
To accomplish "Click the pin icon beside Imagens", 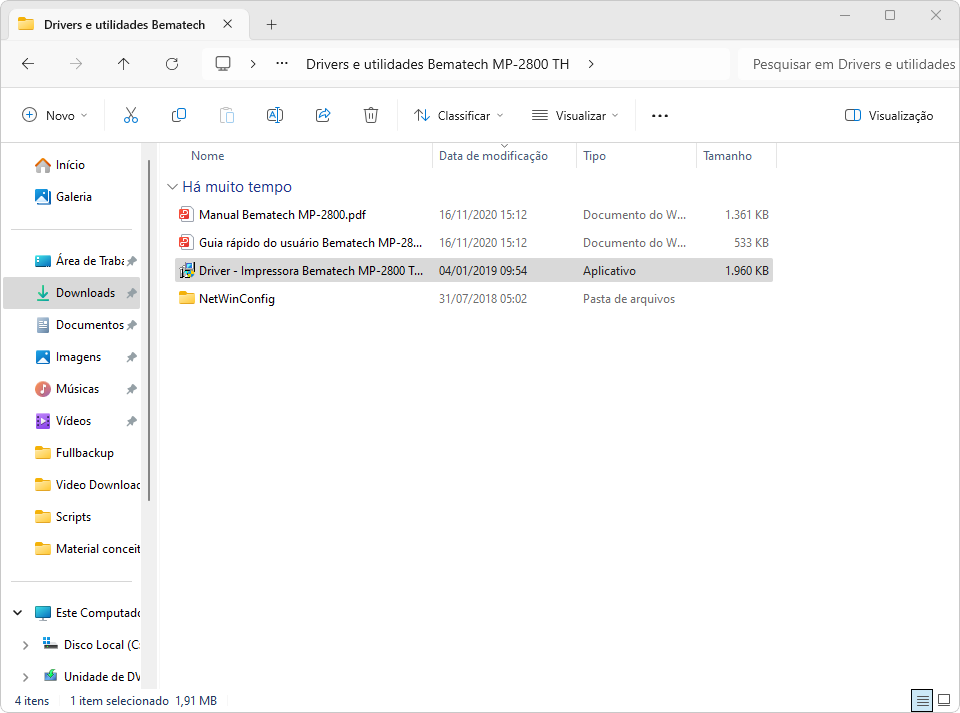I will 131,357.
